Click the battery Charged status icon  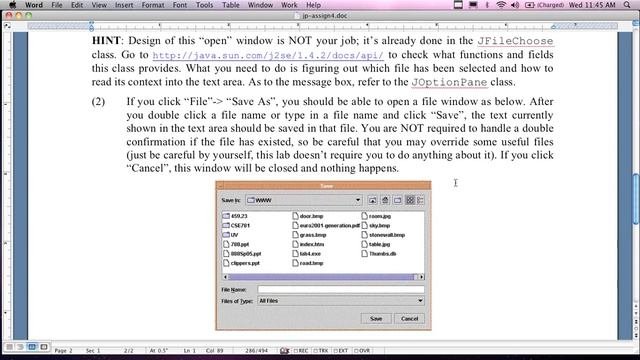click(544, 5)
